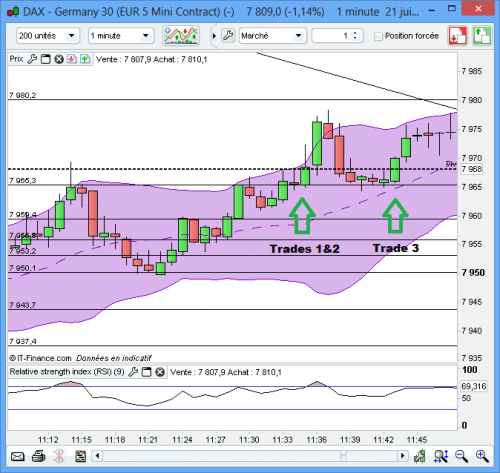Viewport: 500px width, 473px height.
Task: Open the Marché order type dropdown
Action: [x=273, y=36]
